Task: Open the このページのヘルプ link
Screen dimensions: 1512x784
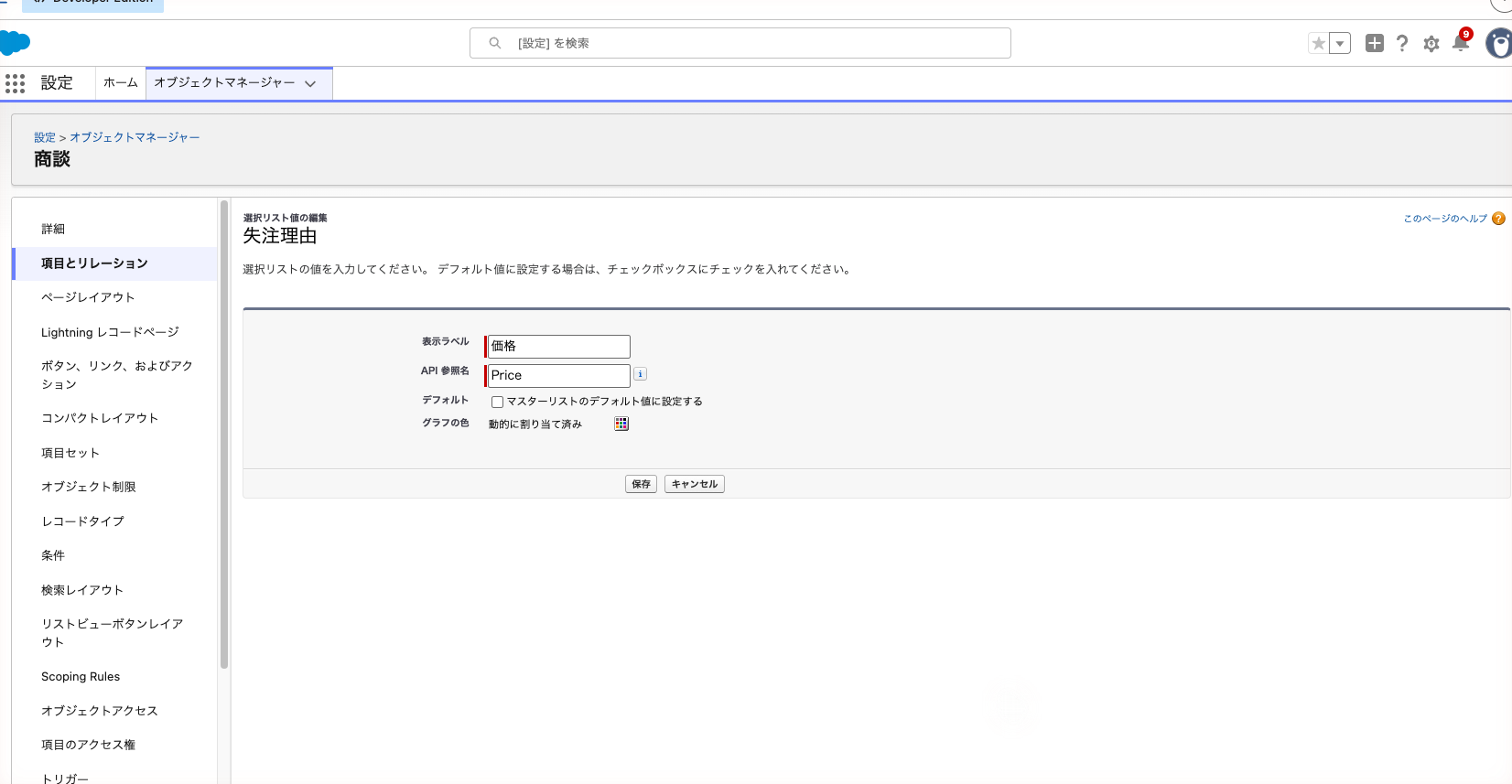Action: (1445, 219)
